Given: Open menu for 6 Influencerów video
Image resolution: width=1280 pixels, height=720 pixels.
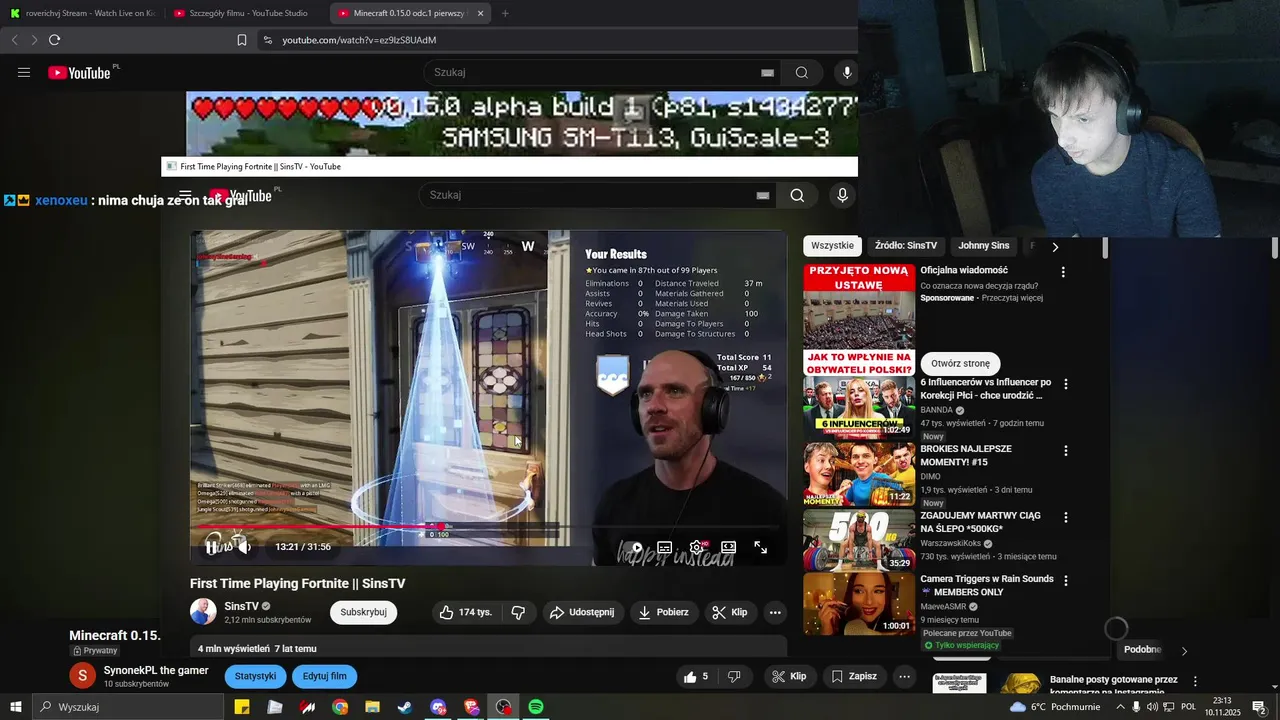Looking at the screenshot, I should 1066,384.
